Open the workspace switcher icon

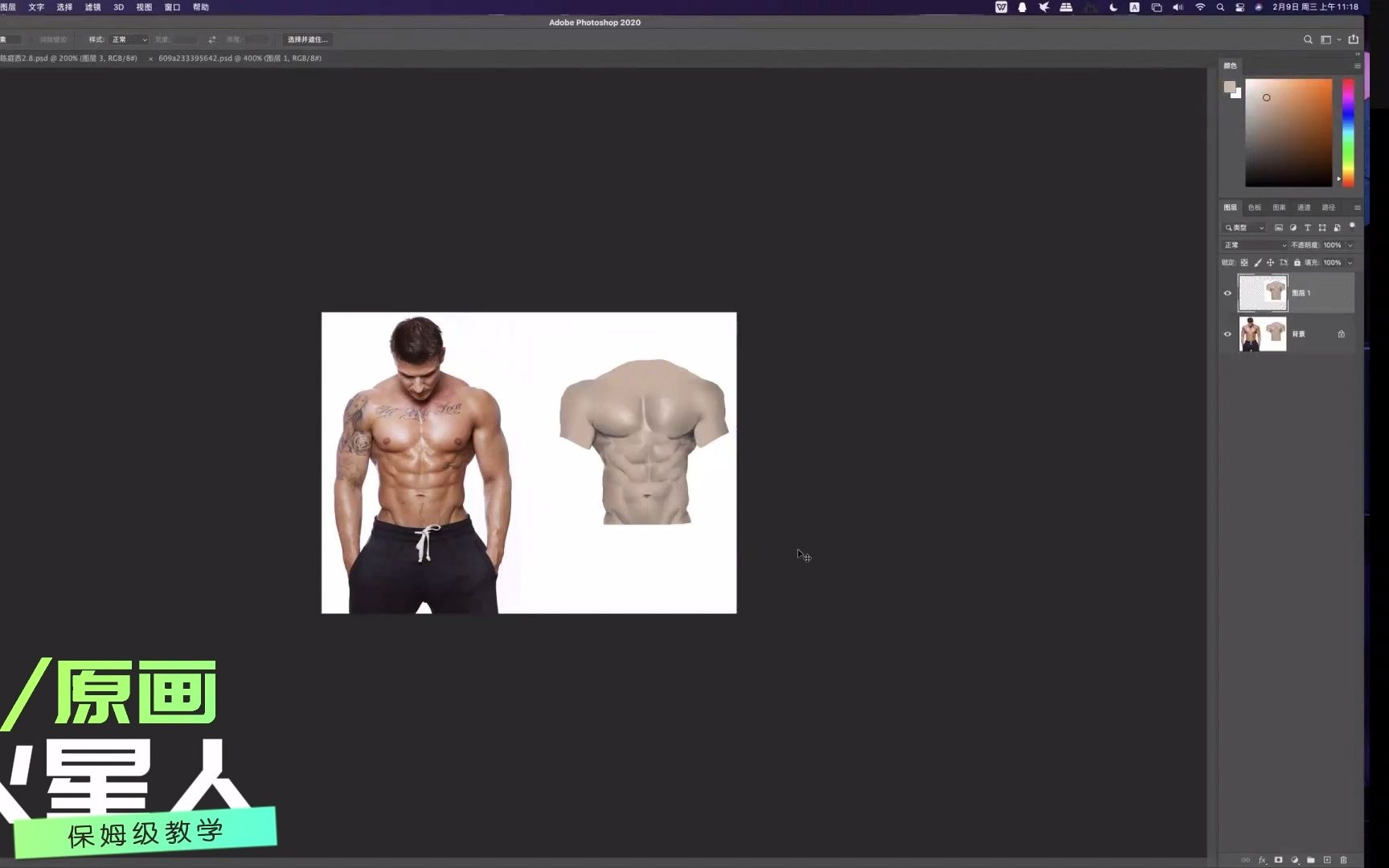[1326, 39]
